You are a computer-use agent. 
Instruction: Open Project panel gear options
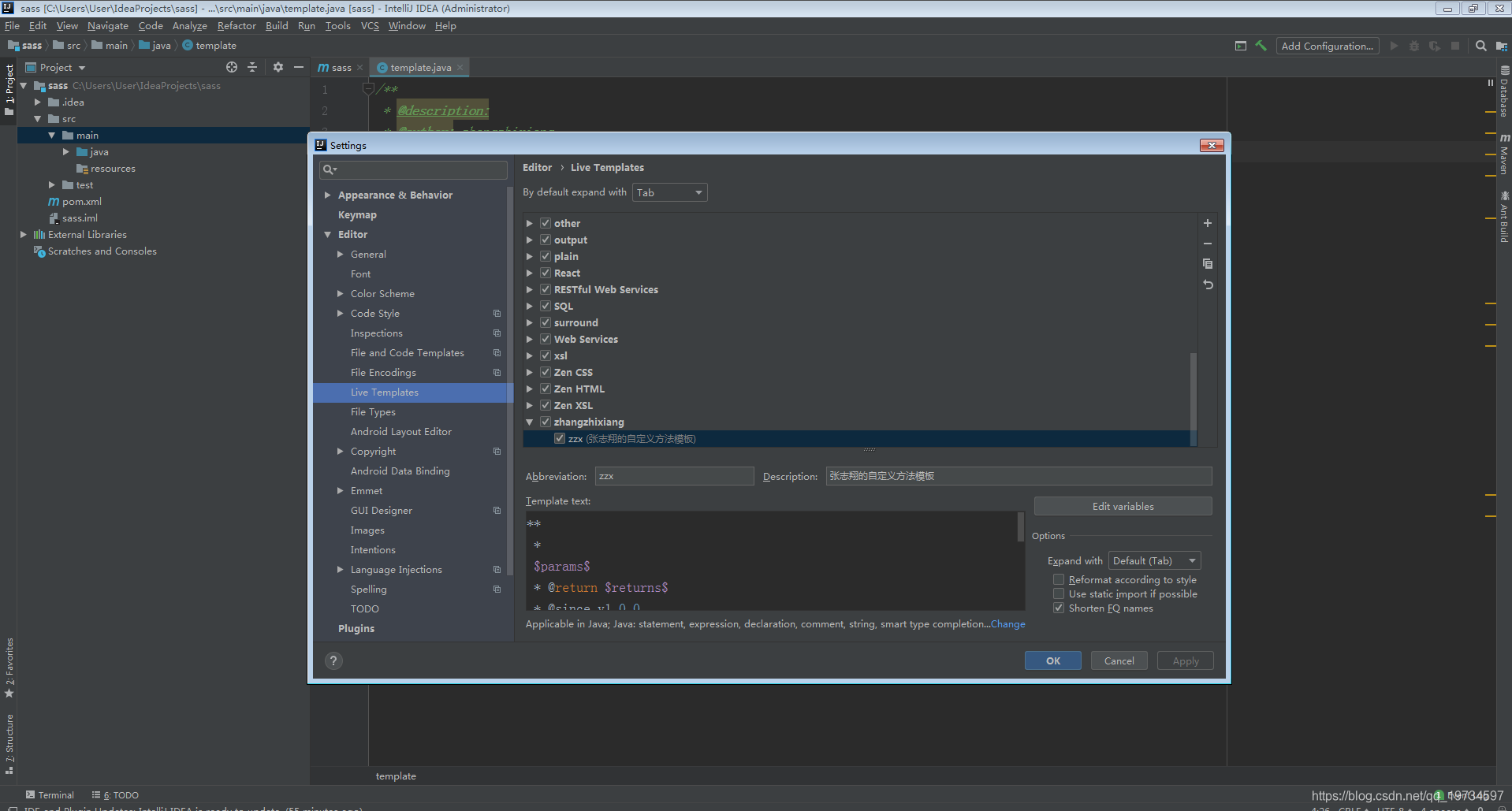(277, 68)
